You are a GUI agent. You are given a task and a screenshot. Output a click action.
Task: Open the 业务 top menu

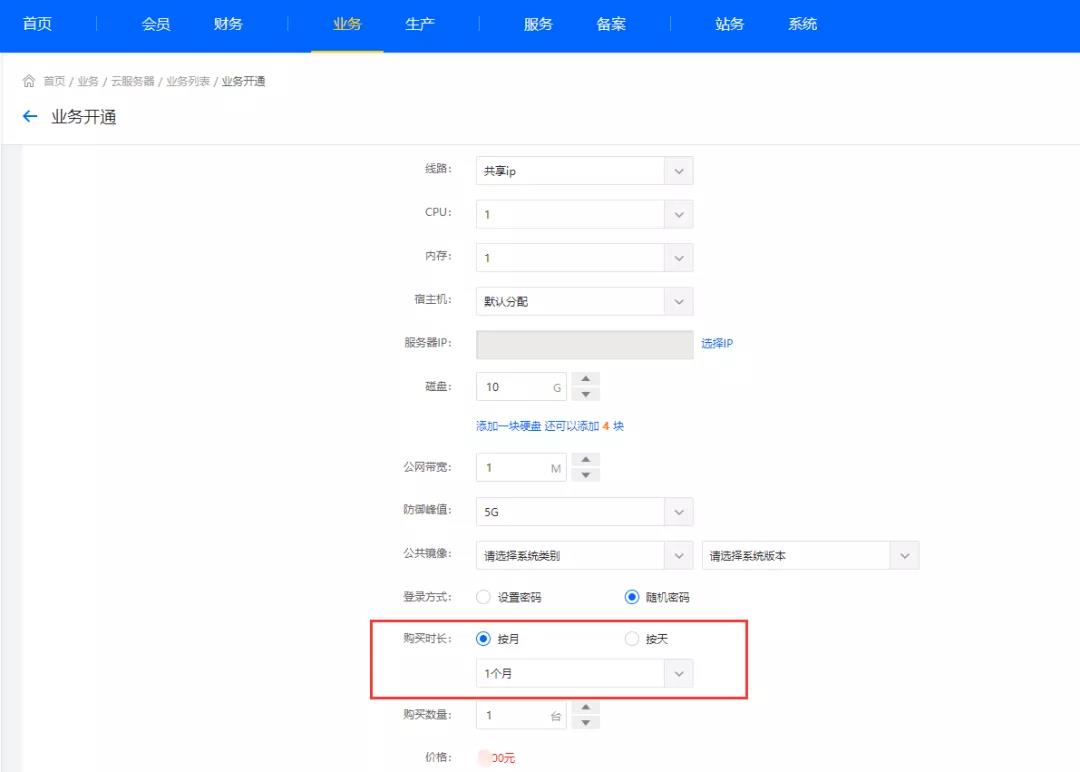click(347, 24)
